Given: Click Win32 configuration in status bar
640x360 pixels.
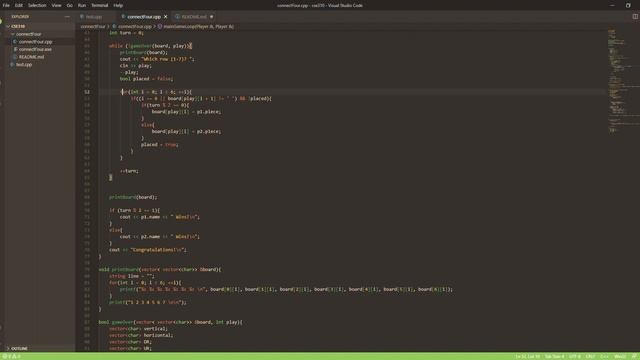Looking at the screenshot, I should pyautogui.click(x=620, y=356).
